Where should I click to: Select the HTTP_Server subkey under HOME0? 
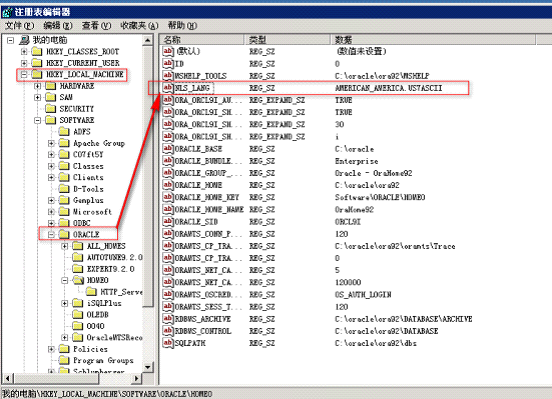tap(121, 292)
